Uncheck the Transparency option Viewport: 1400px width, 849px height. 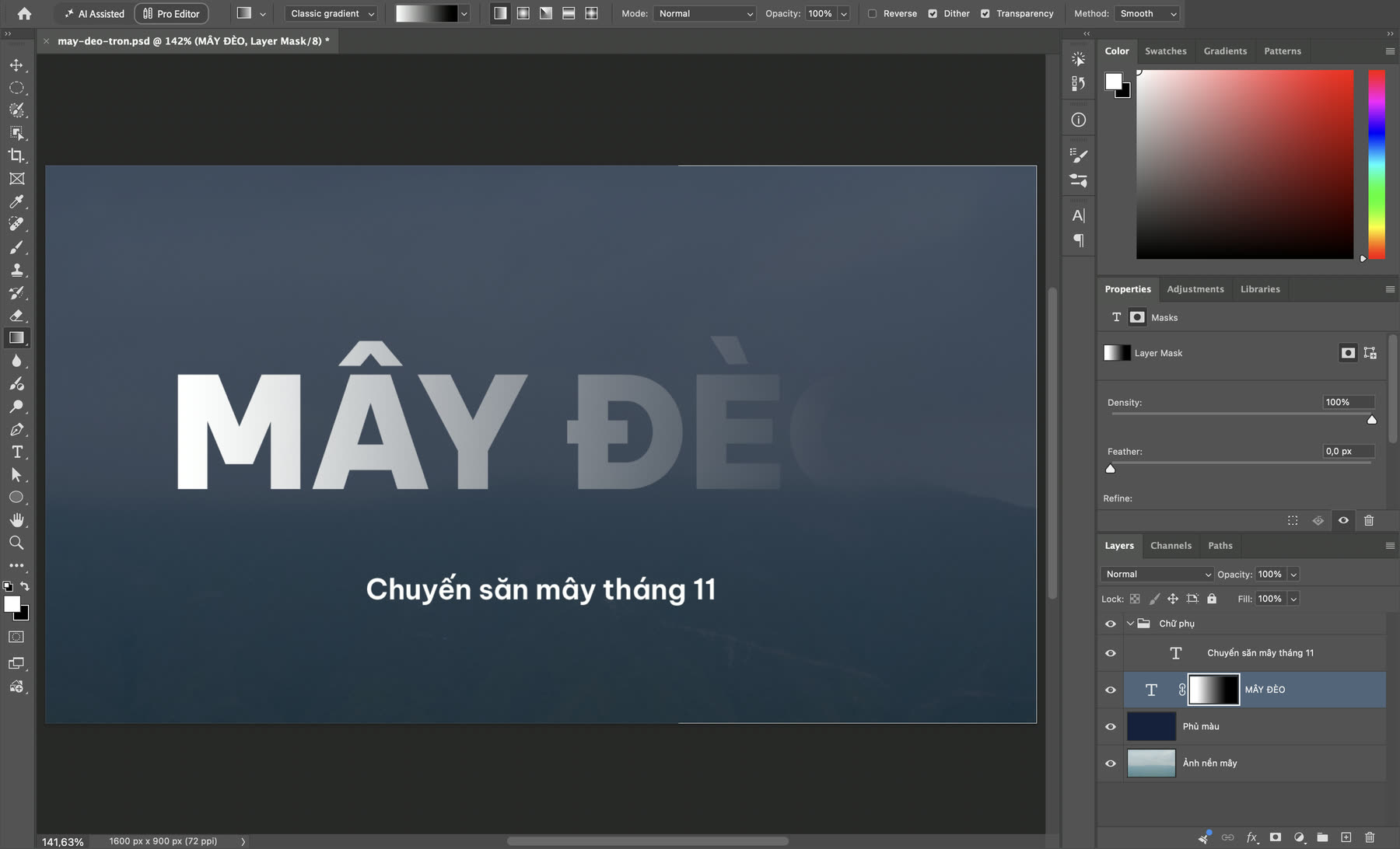click(x=985, y=13)
